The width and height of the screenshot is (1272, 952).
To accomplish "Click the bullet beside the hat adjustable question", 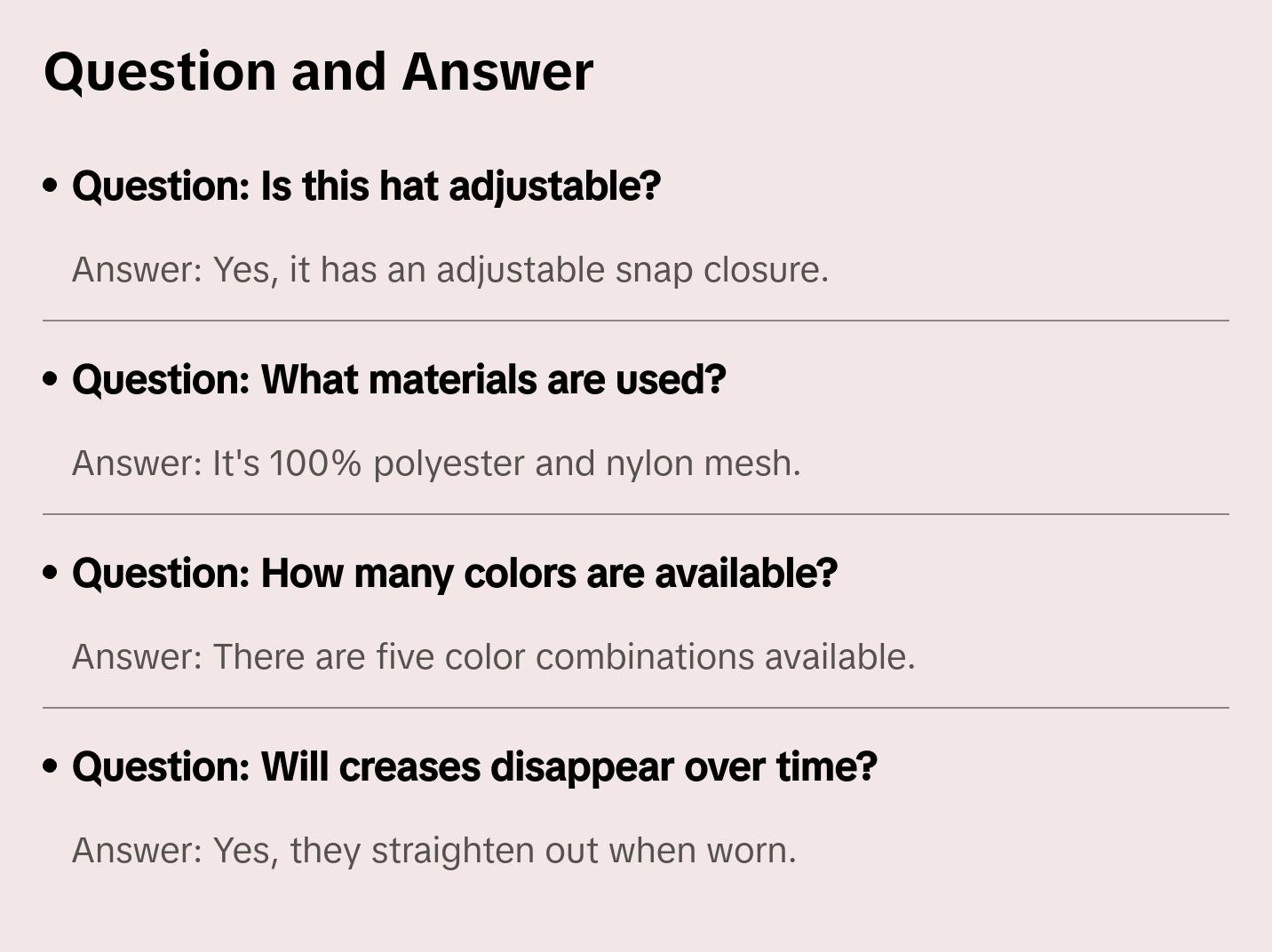I will point(51,186).
